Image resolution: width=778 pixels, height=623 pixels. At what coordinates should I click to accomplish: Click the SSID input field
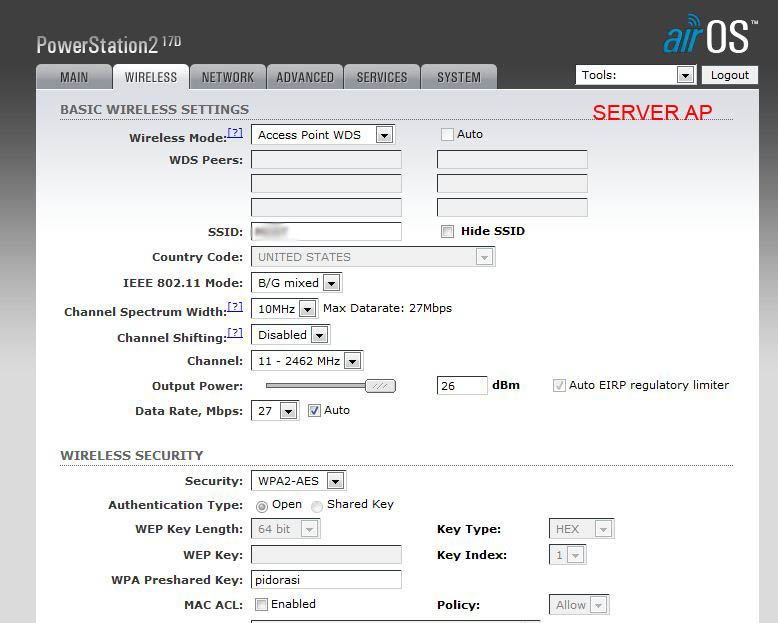point(326,231)
